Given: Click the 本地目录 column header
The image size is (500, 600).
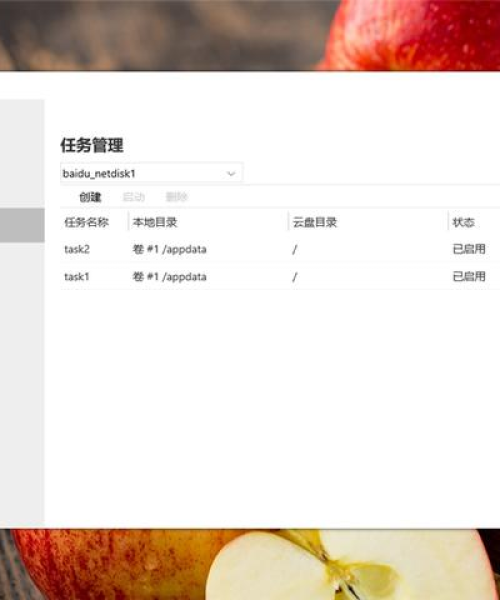Looking at the screenshot, I should 155,222.
